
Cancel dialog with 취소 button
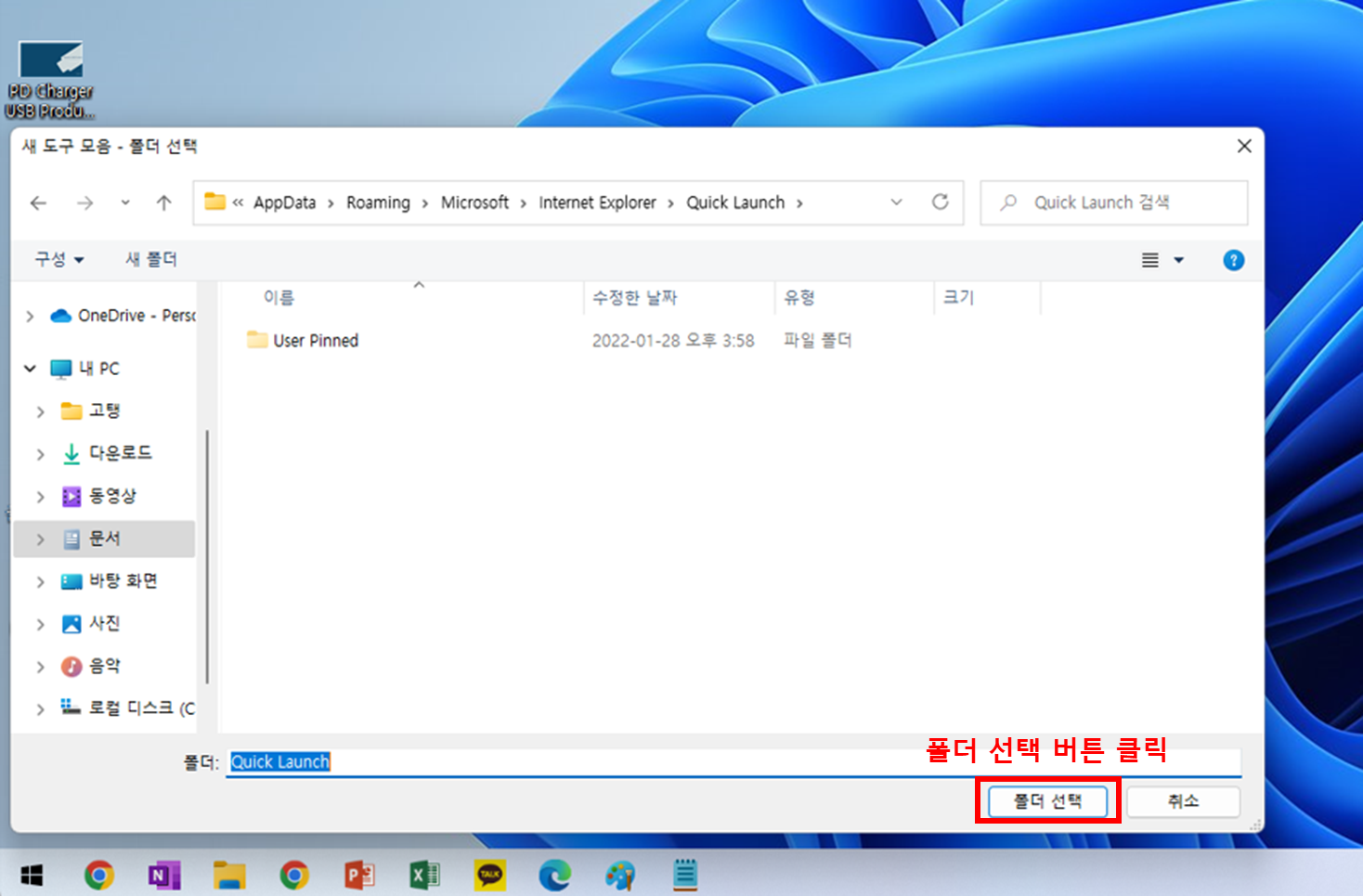pyautogui.click(x=1183, y=801)
